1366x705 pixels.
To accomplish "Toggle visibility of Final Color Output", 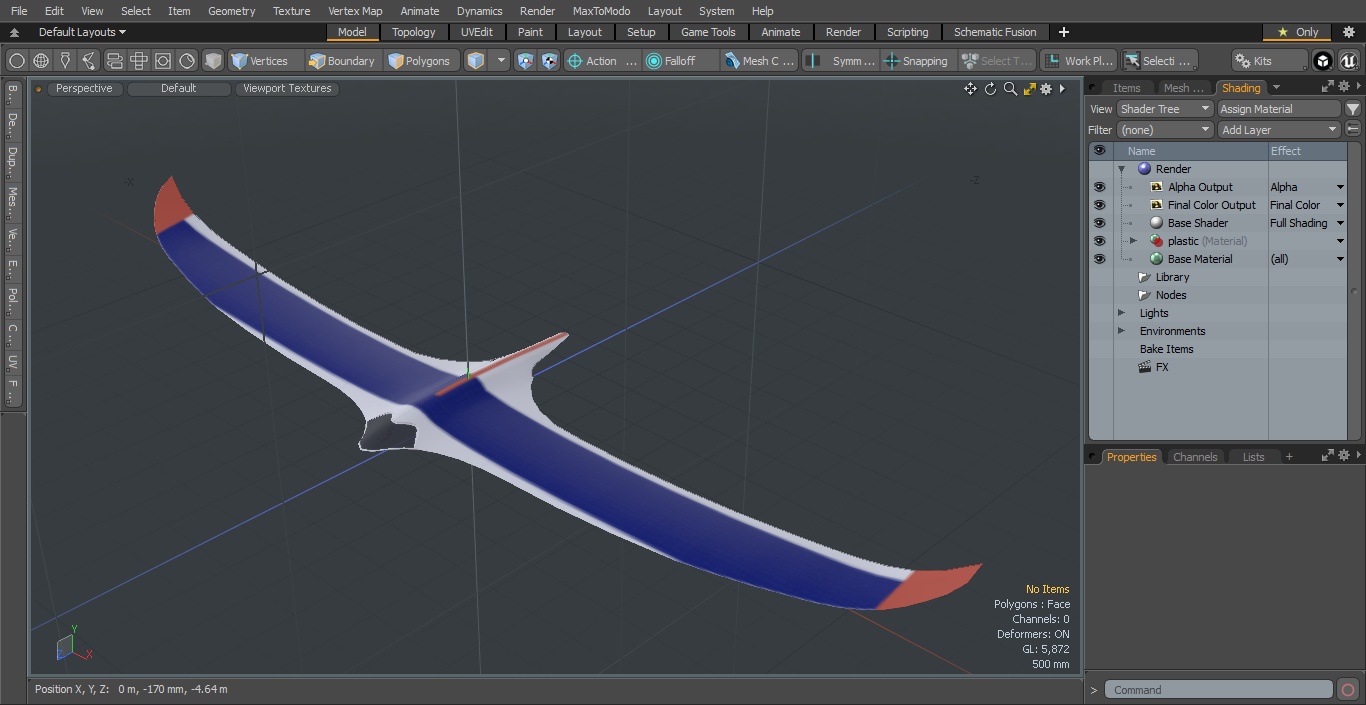I will [x=1100, y=205].
